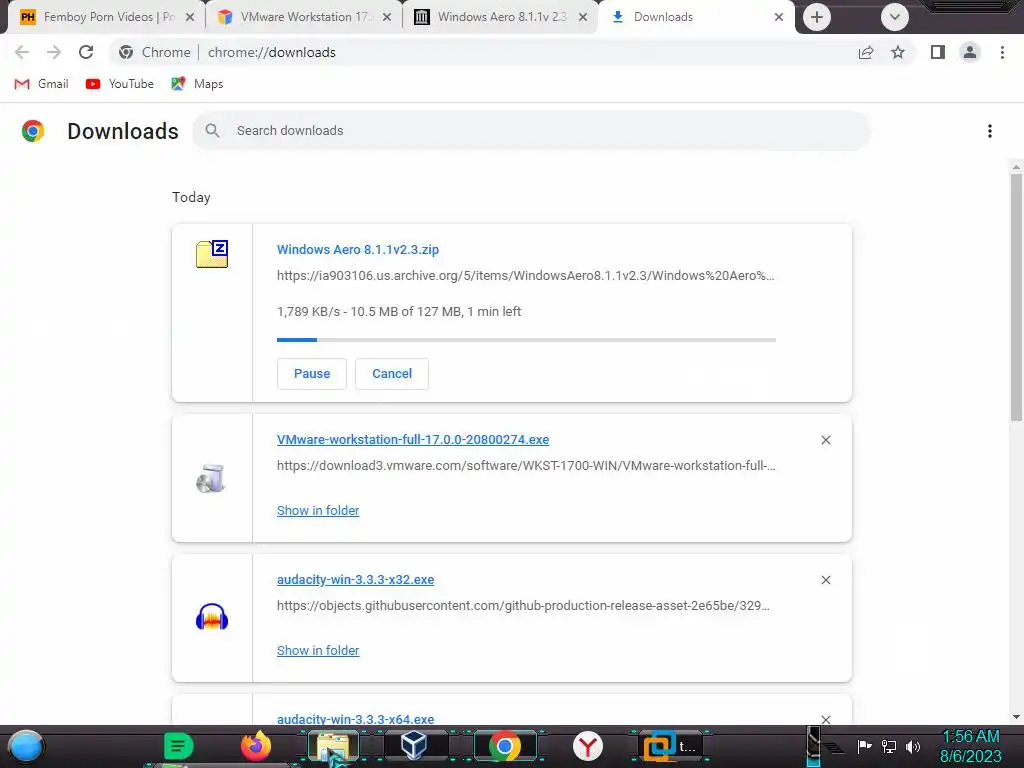Open audacity-win-3.3.3-x32.exe
This screenshot has height=768, width=1024.
(x=355, y=580)
